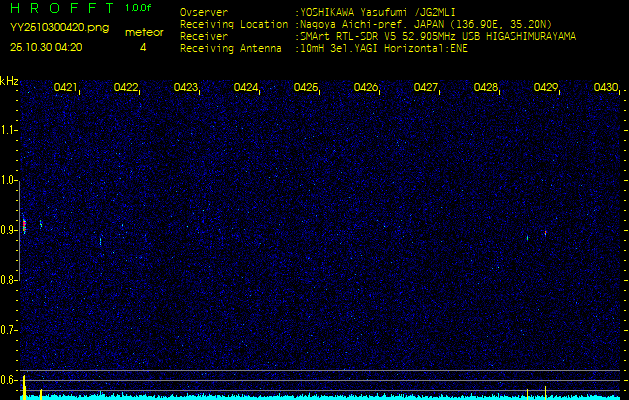Click the 0426 time marker

366,87
